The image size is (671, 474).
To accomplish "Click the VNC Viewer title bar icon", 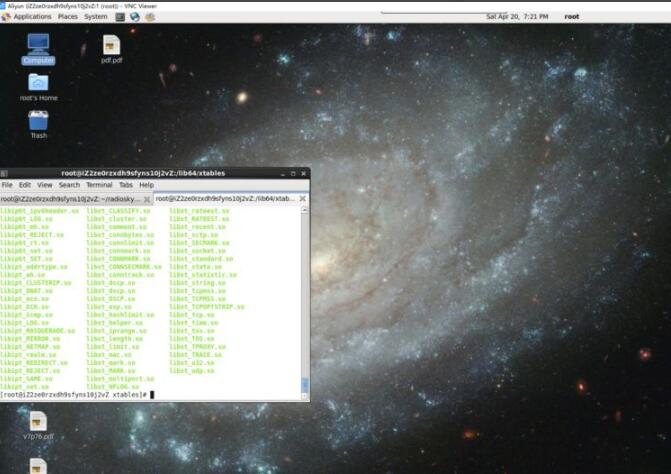I will click(3, 6).
